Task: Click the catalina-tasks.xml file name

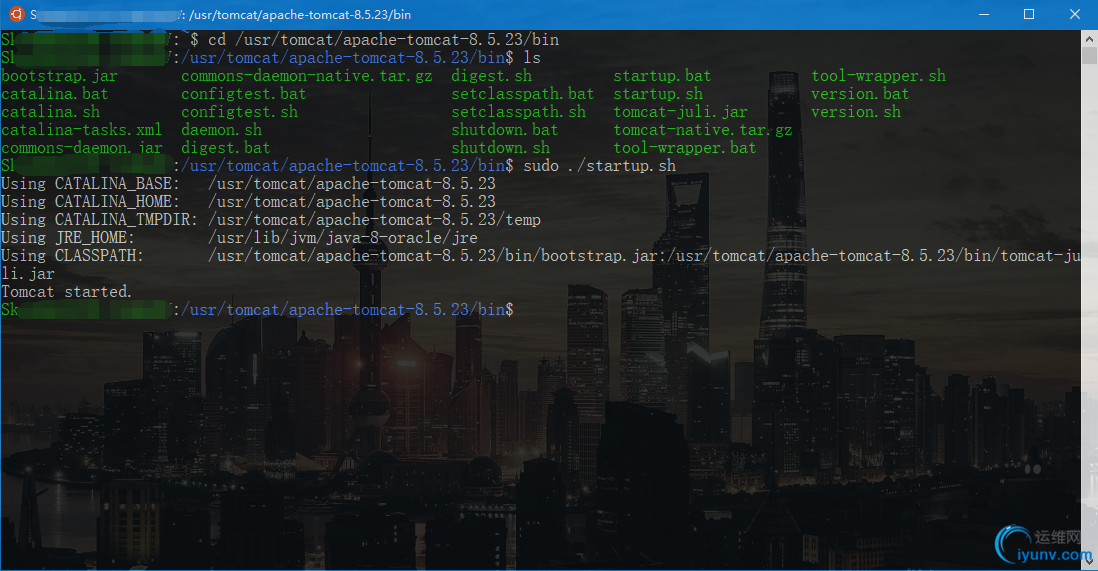Action: [x=81, y=130]
